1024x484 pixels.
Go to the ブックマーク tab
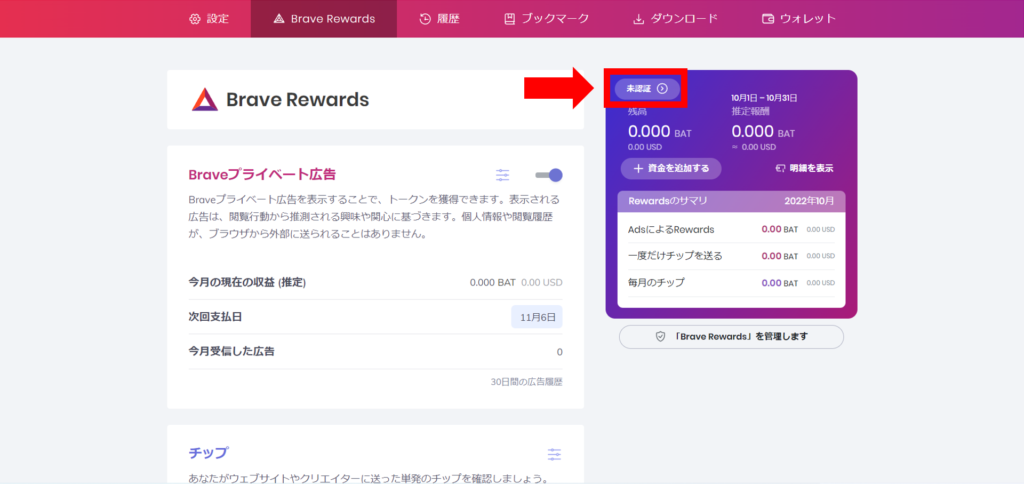[547, 18]
